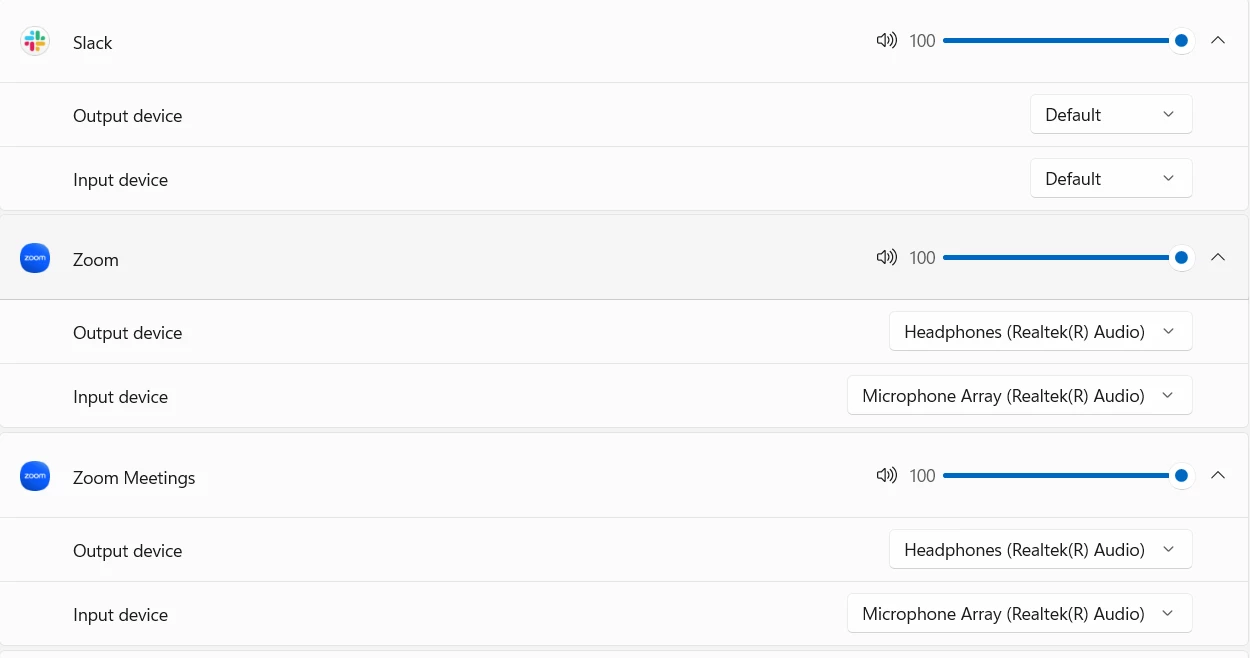Click Input device label under Zoom Meetings
Viewport: 1250px width, 658px height.
pos(120,615)
